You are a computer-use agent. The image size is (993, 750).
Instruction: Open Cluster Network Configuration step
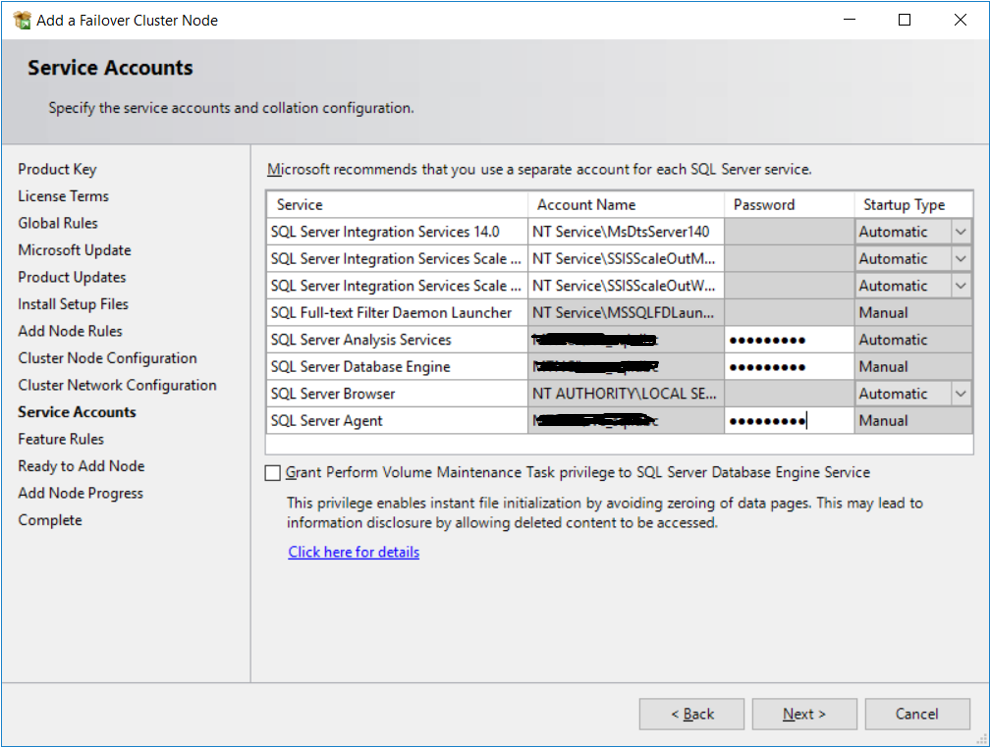(117, 385)
